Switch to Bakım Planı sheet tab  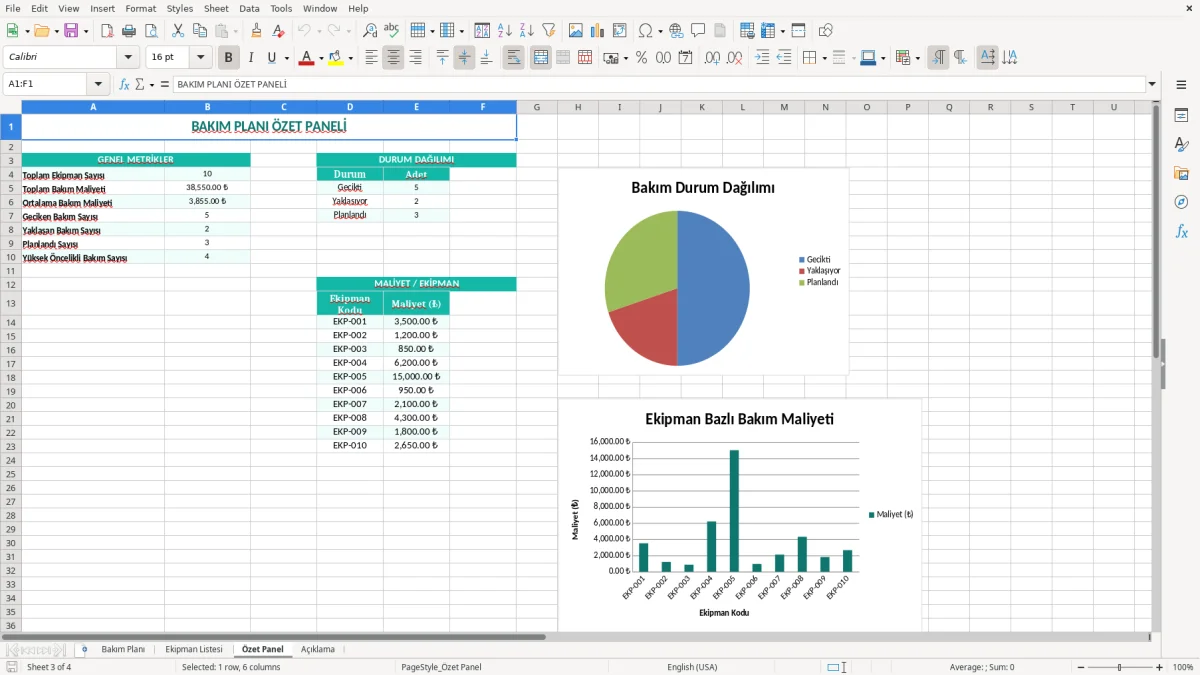pyautogui.click(x=123, y=649)
